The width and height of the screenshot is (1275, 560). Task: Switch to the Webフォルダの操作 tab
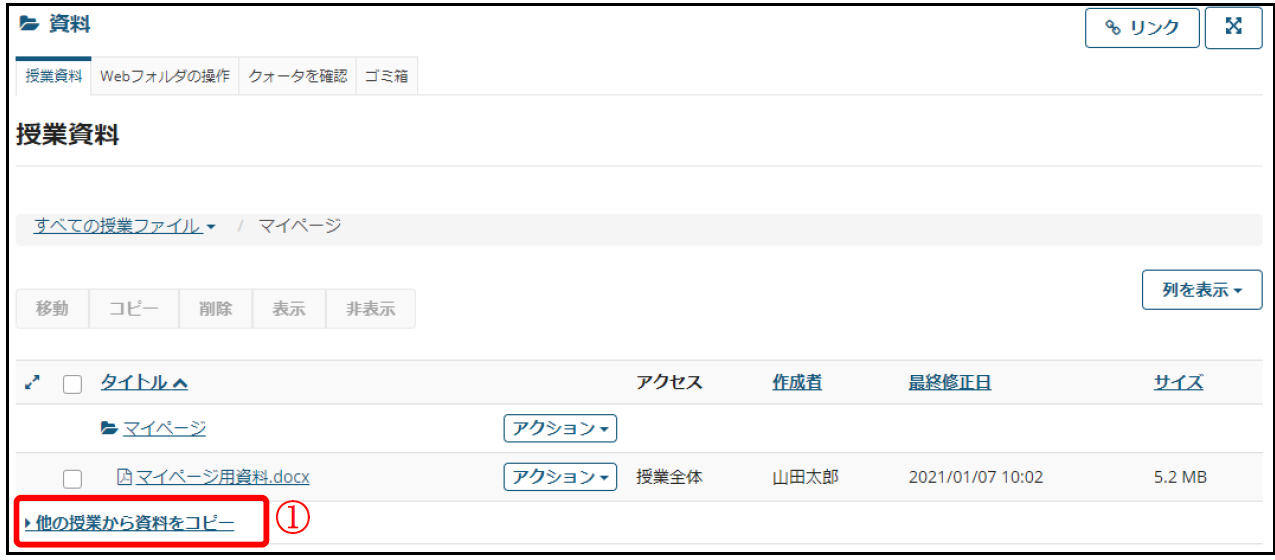(165, 76)
